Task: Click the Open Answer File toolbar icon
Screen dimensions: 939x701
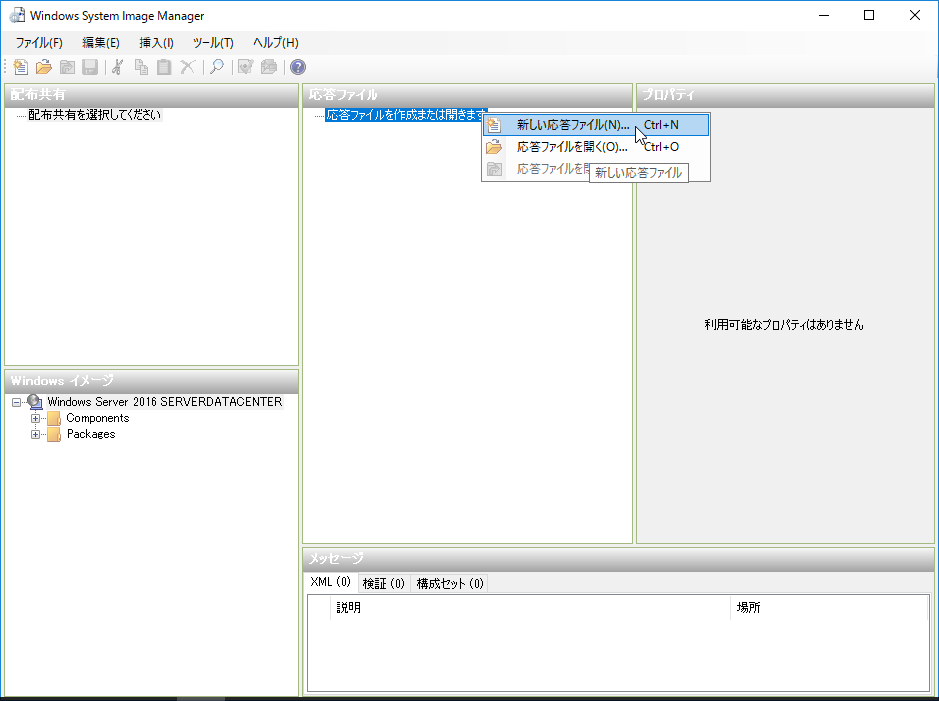Action: click(44, 67)
